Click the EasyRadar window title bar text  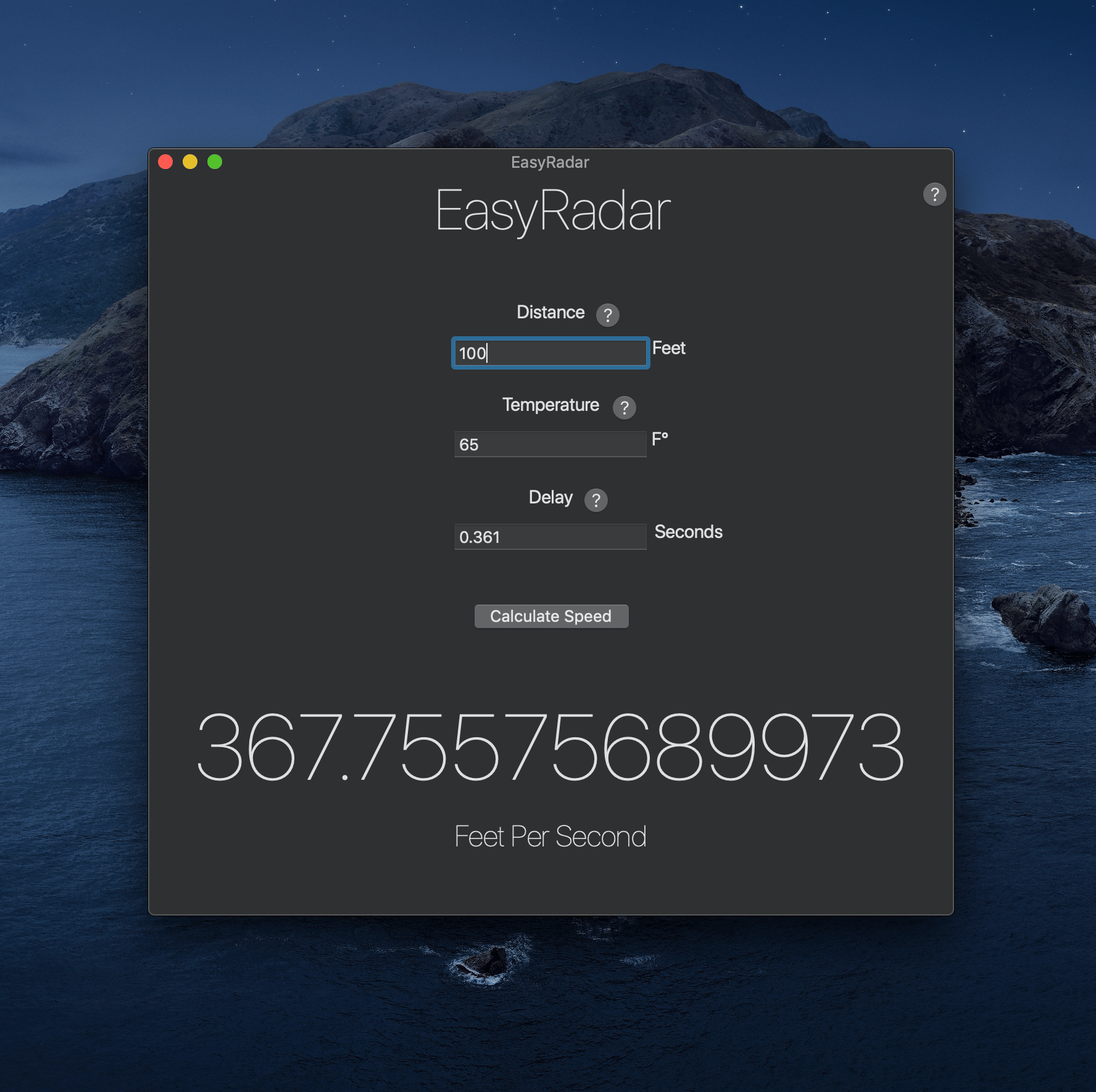point(550,162)
